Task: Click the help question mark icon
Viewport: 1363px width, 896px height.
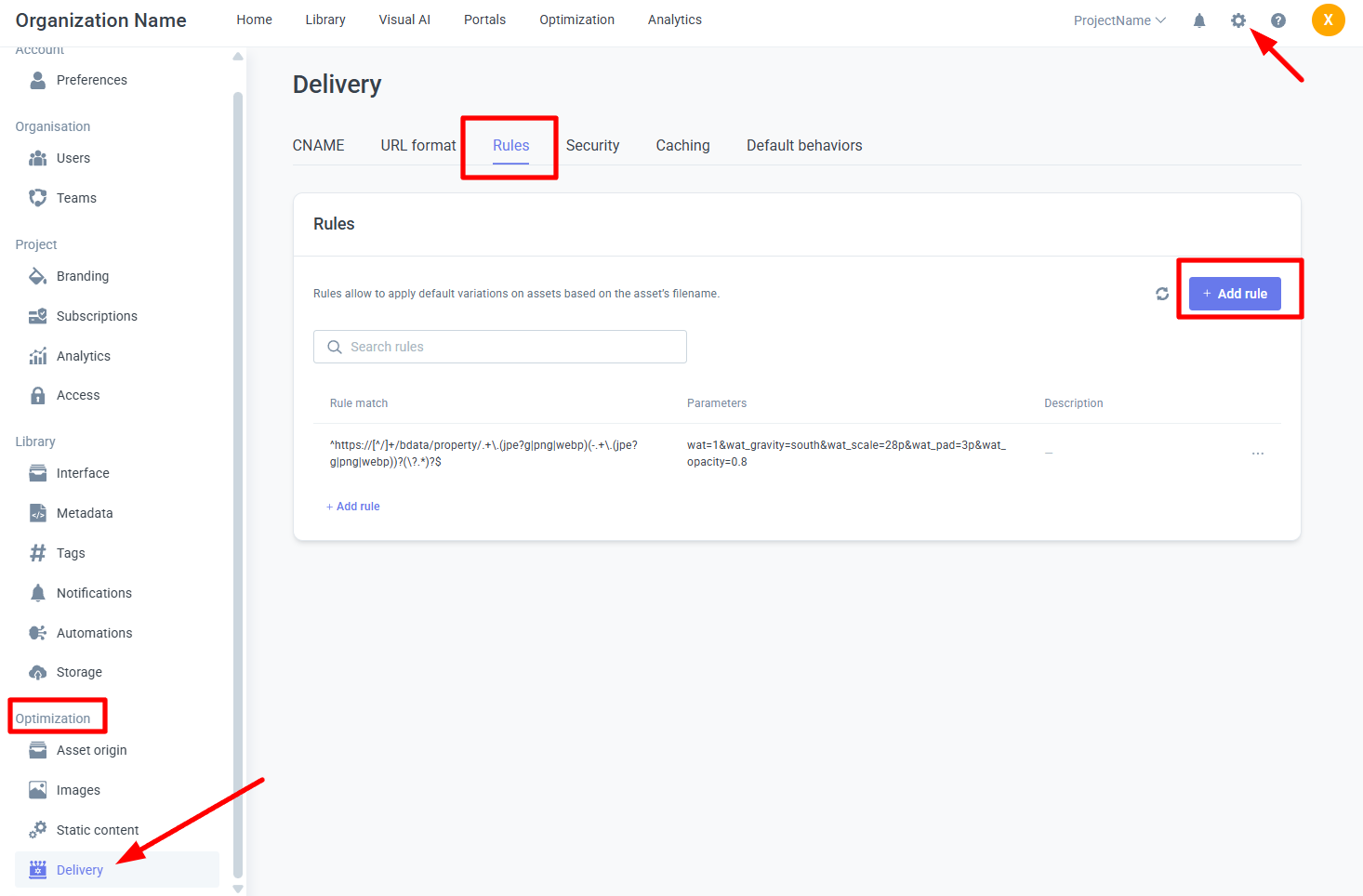Action: tap(1277, 20)
